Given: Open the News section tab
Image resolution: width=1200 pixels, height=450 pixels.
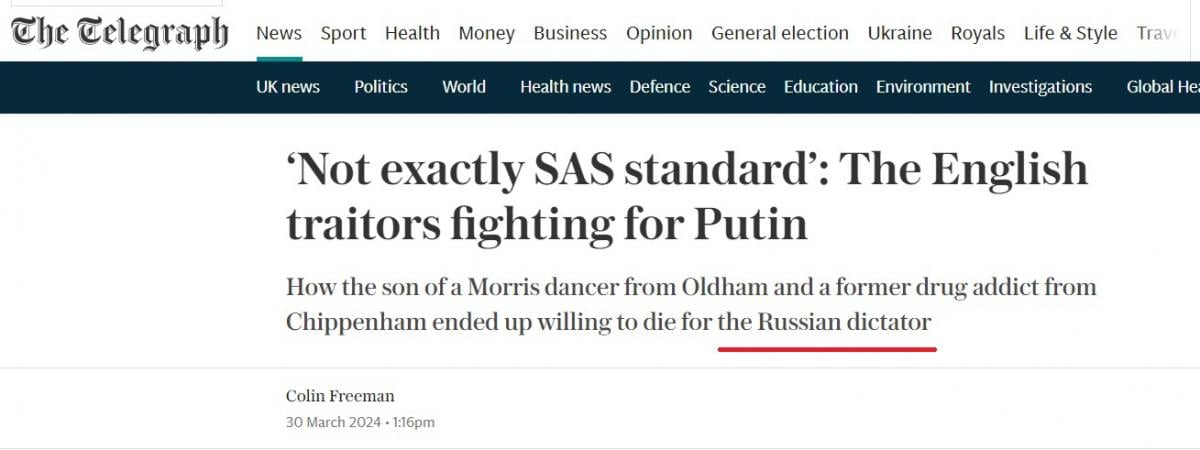Looking at the screenshot, I should coord(279,33).
